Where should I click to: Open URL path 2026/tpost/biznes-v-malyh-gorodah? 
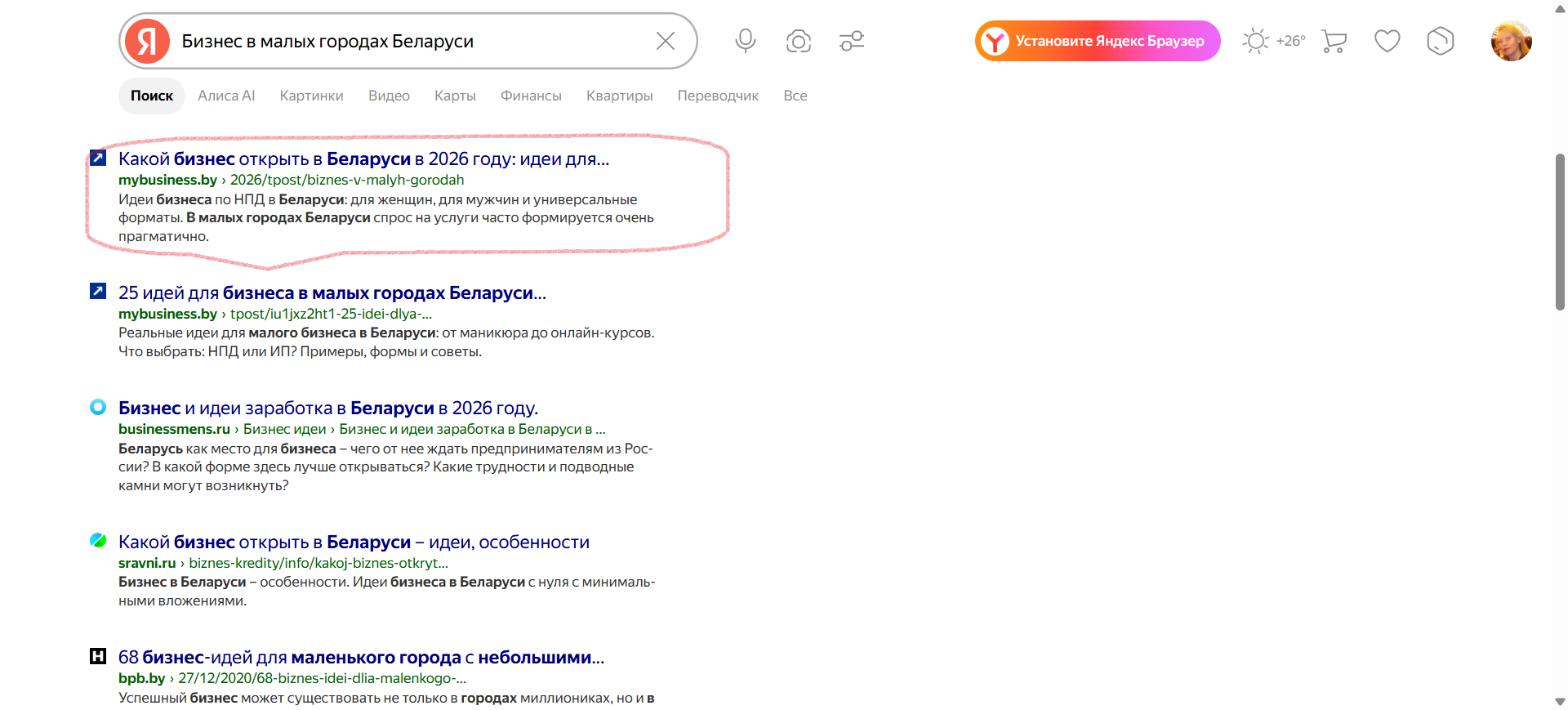(x=347, y=180)
